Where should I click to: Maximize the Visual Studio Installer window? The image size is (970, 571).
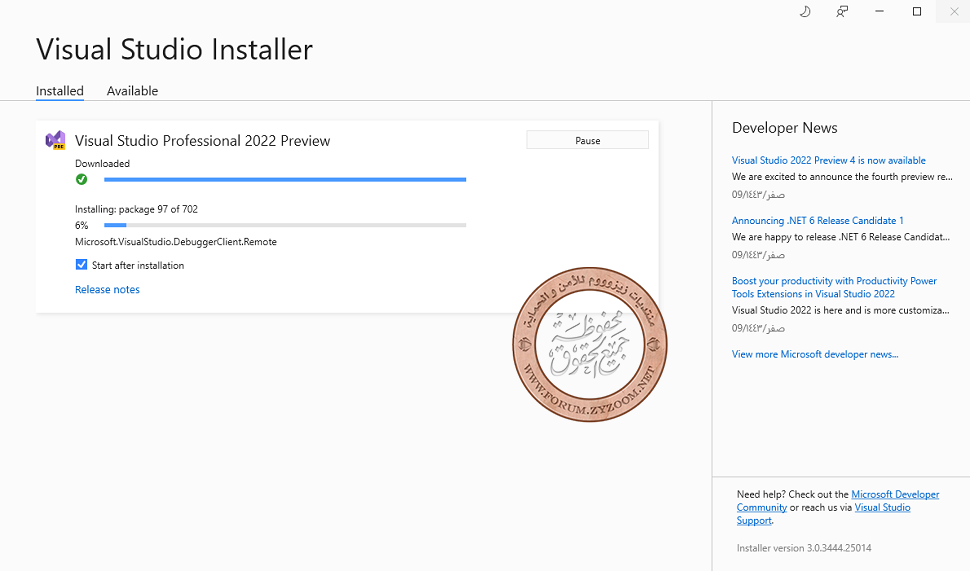tap(917, 11)
